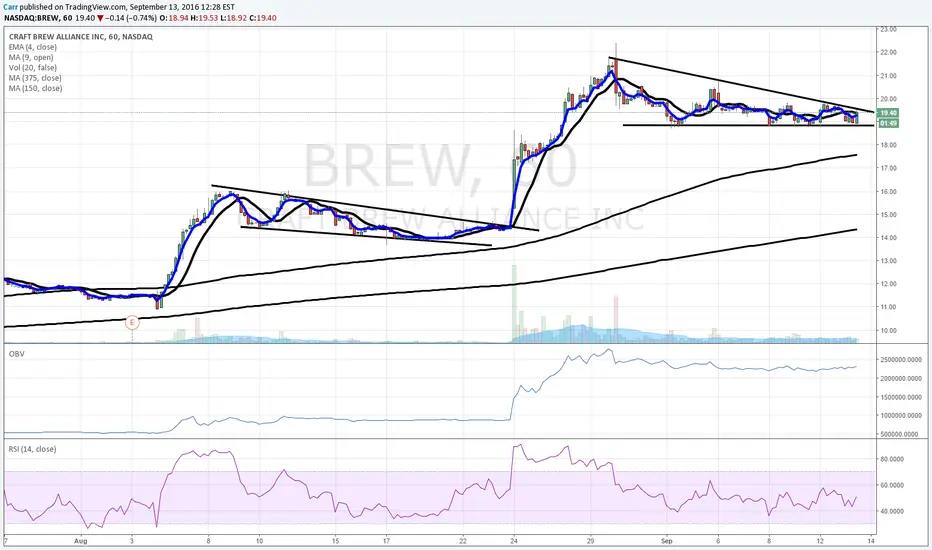Image resolution: width=932 pixels, height=550 pixels.
Task: Click the '24' date label on time axis
Action: click(x=514, y=541)
